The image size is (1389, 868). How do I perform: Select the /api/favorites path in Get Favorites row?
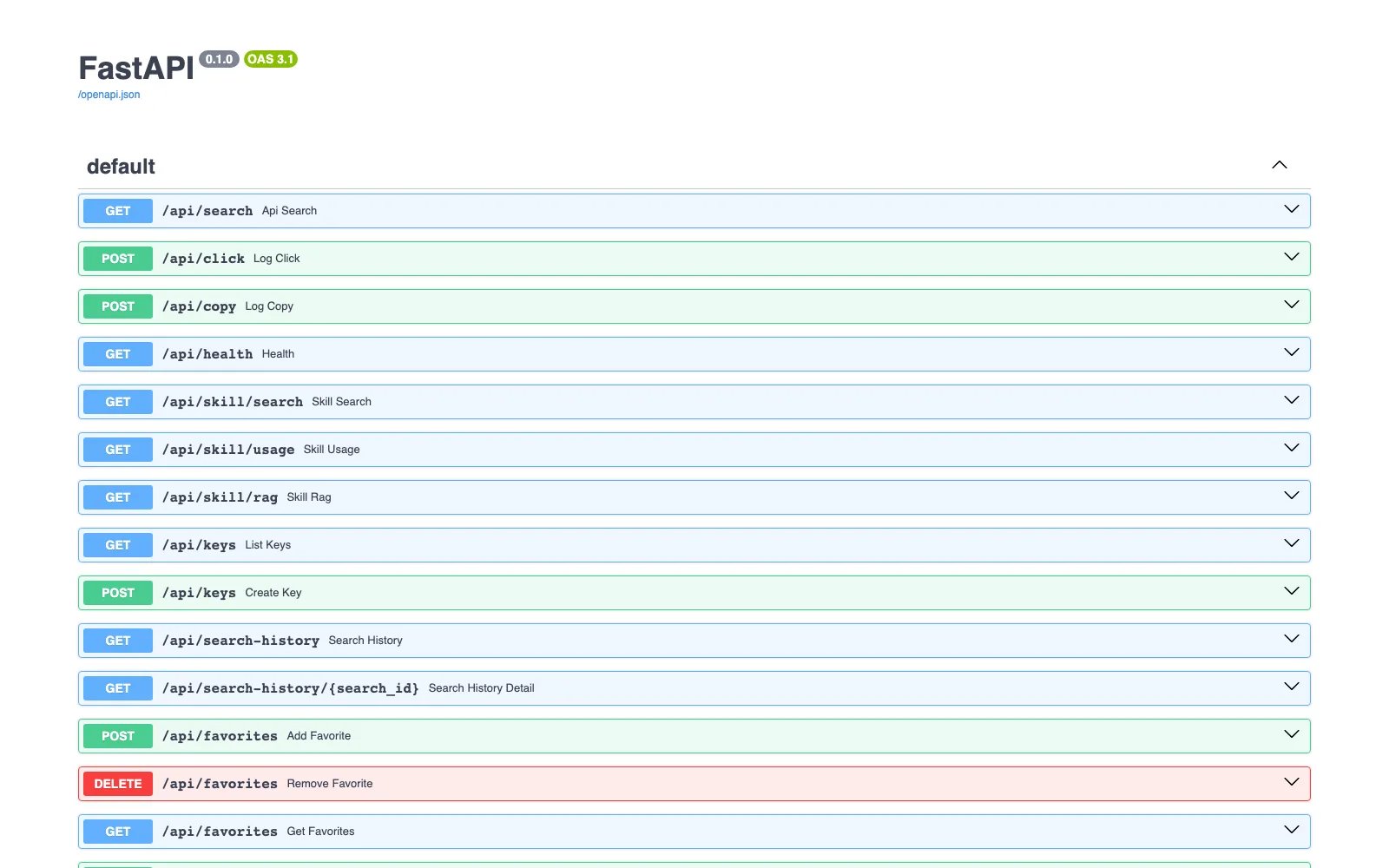click(x=220, y=832)
